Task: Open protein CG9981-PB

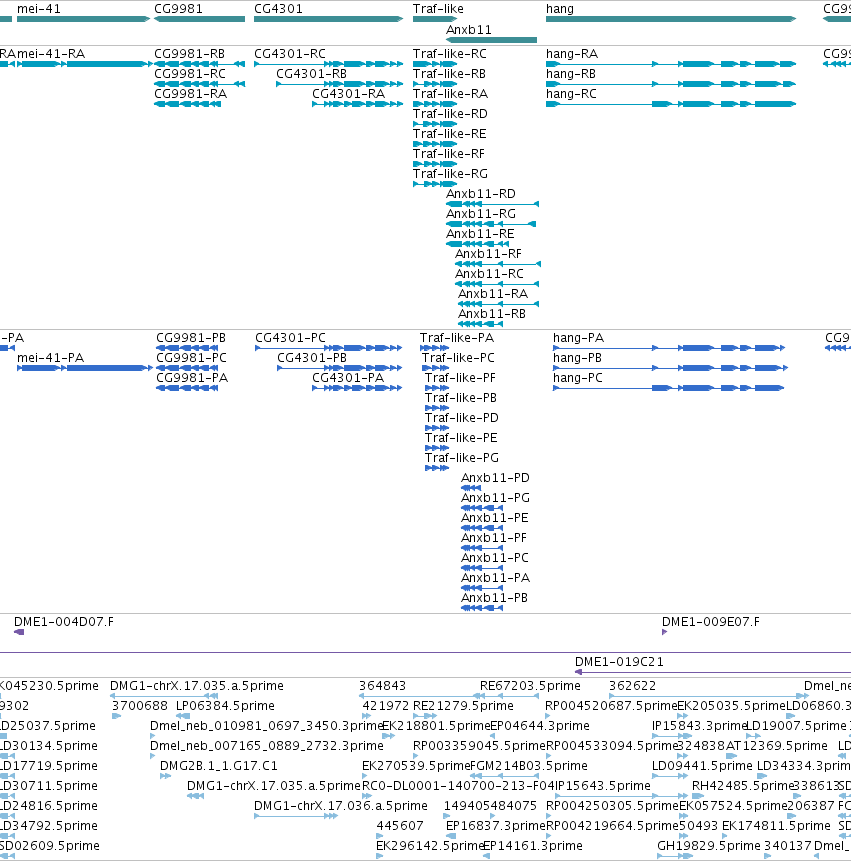Action: tap(187, 348)
